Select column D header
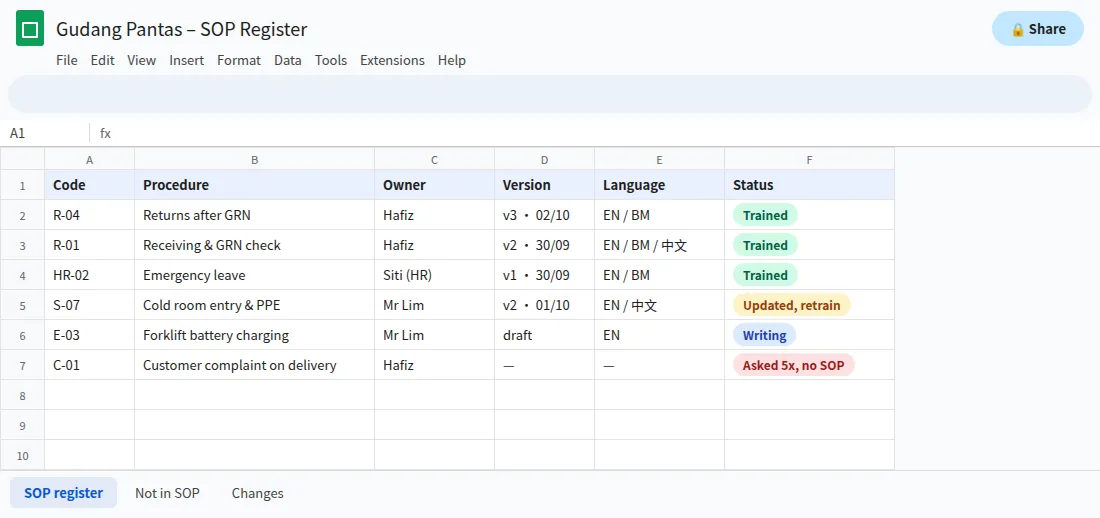 coord(544,159)
